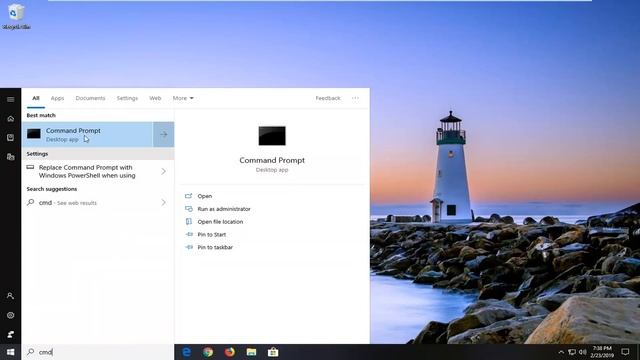Go to Home in the search sidebar
This screenshot has height=360, width=640.
click(11, 119)
